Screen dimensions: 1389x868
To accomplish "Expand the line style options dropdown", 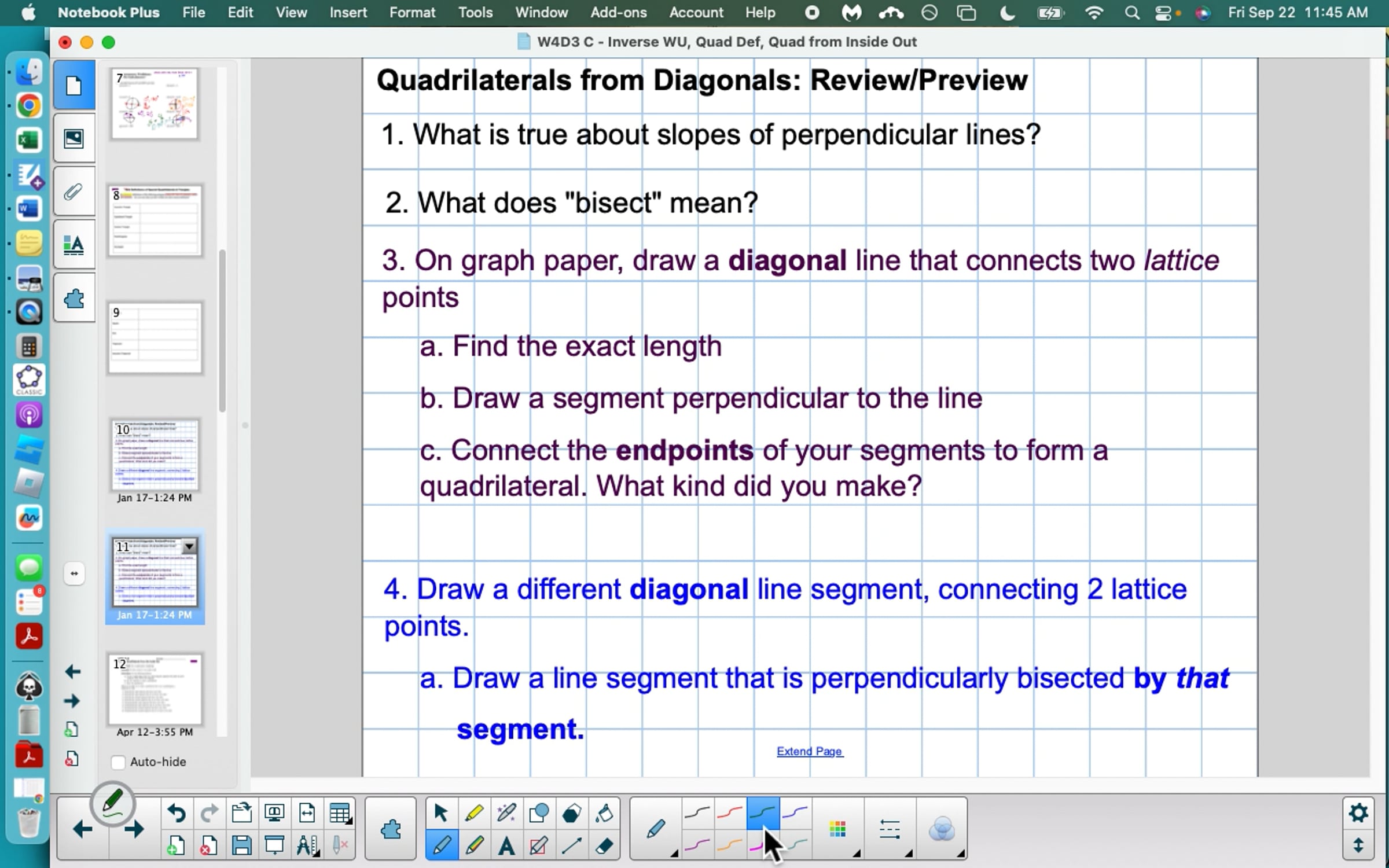I will tap(890, 829).
